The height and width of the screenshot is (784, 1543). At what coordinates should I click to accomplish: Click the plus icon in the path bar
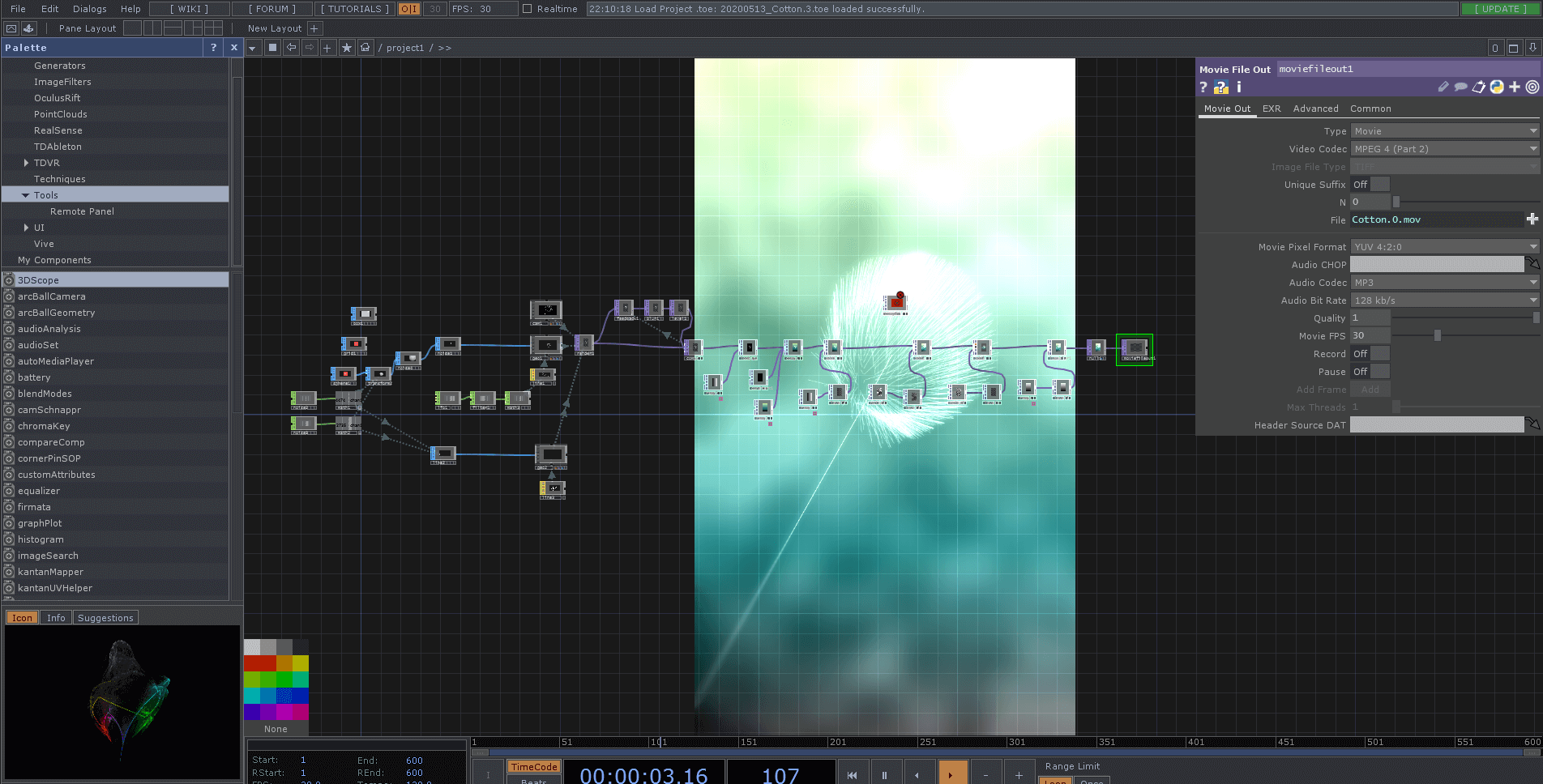point(327,48)
